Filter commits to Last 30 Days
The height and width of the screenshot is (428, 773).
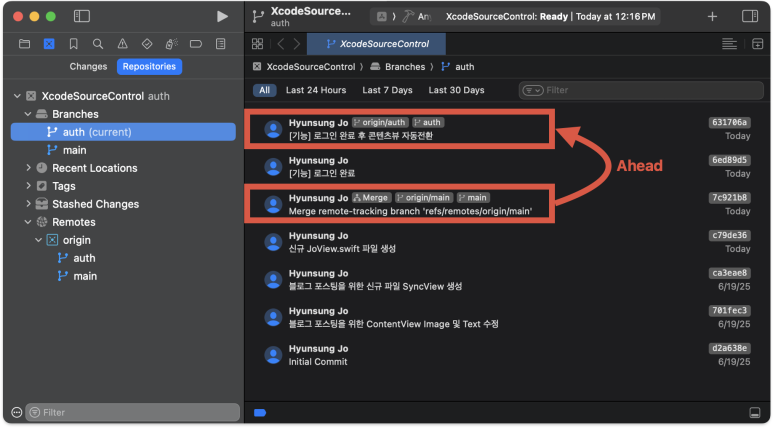456,90
